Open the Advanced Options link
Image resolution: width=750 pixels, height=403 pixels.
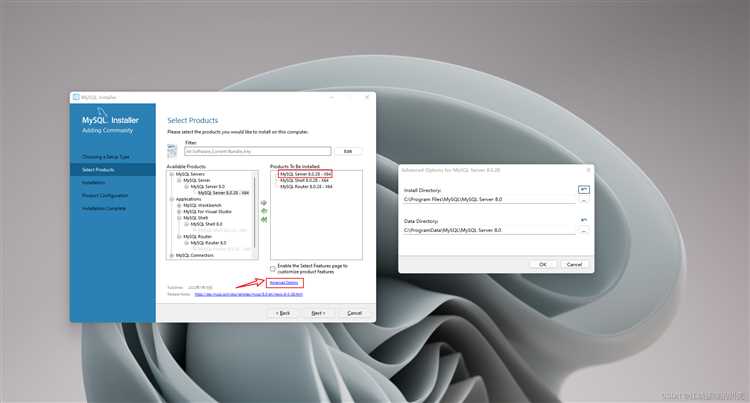point(284,283)
